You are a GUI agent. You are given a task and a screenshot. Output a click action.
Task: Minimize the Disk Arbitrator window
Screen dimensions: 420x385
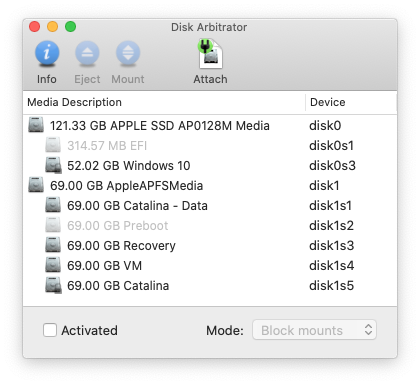(x=53, y=27)
